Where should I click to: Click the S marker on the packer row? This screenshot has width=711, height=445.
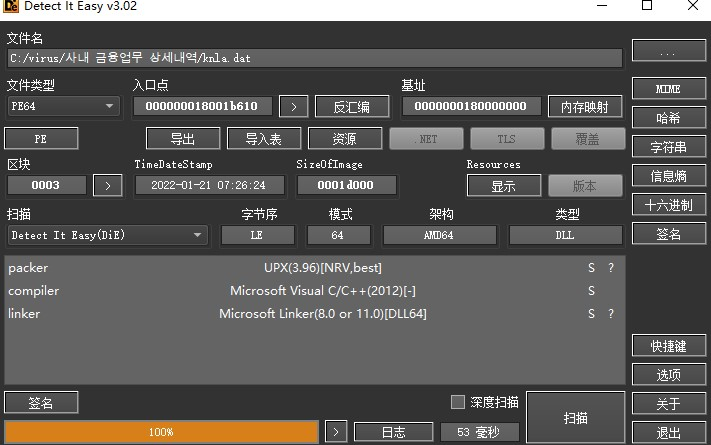591,268
